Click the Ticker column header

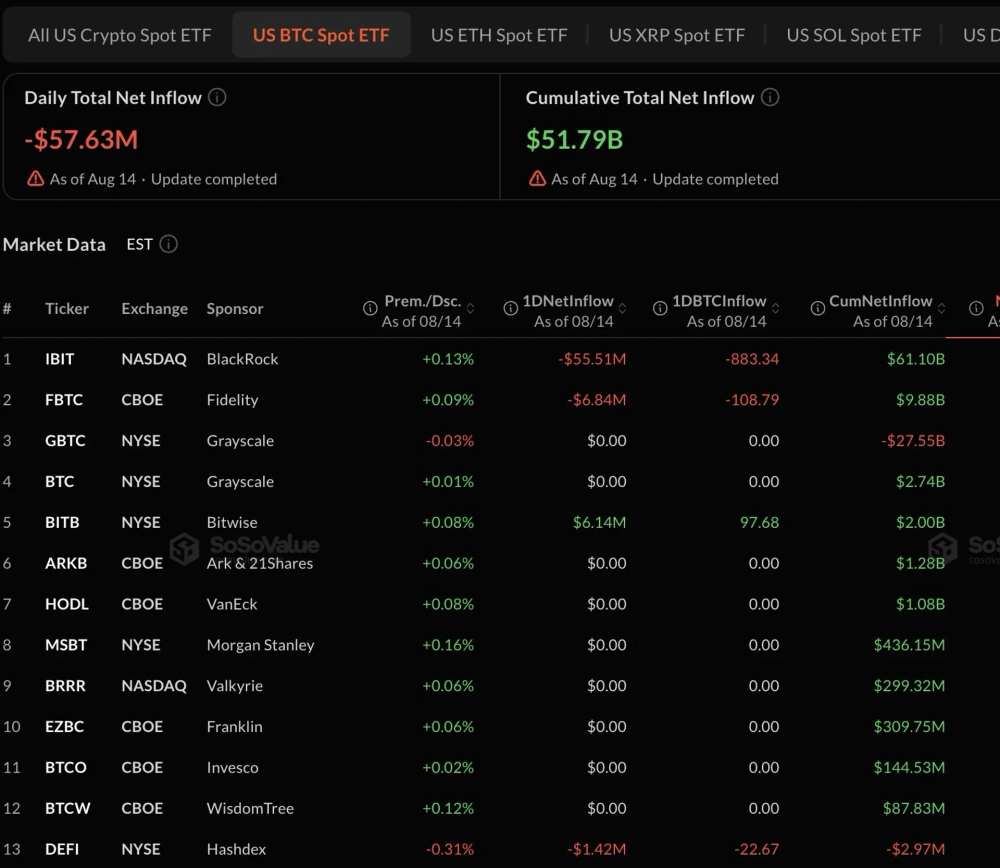(x=66, y=309)
